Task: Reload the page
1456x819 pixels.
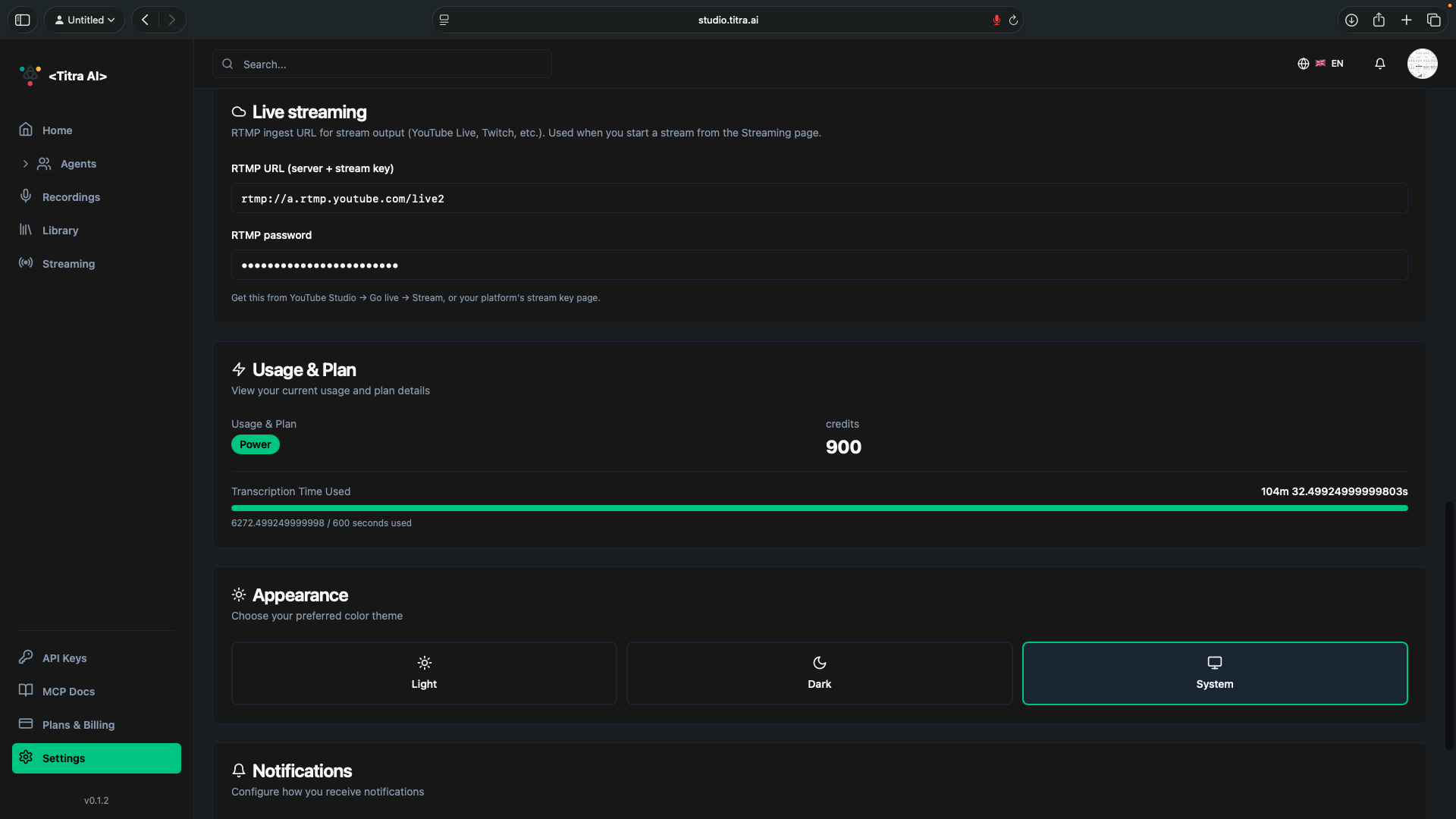Action: pos(1013,20)
